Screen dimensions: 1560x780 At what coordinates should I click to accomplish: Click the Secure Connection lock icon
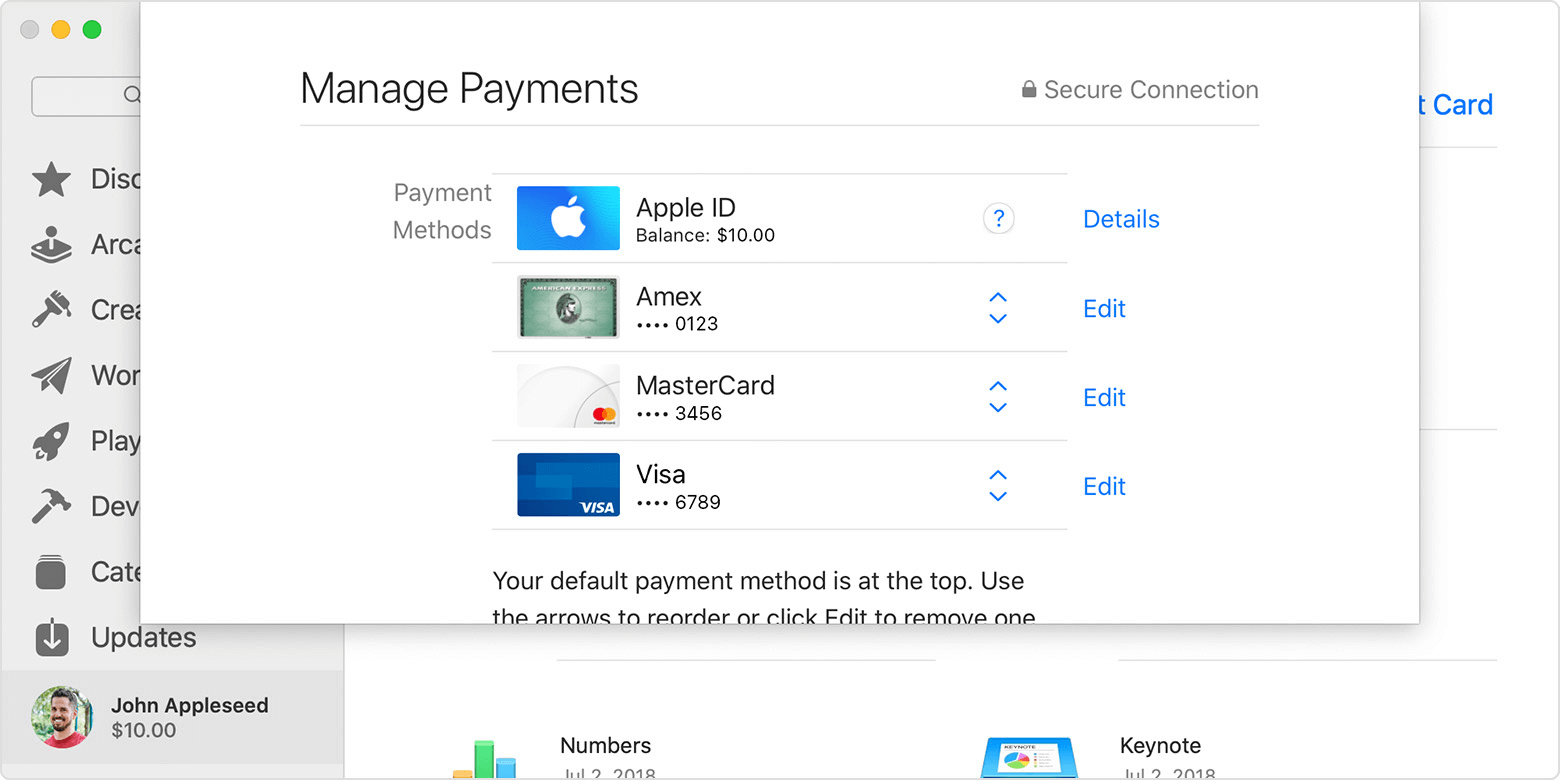tap(1028, 89)
